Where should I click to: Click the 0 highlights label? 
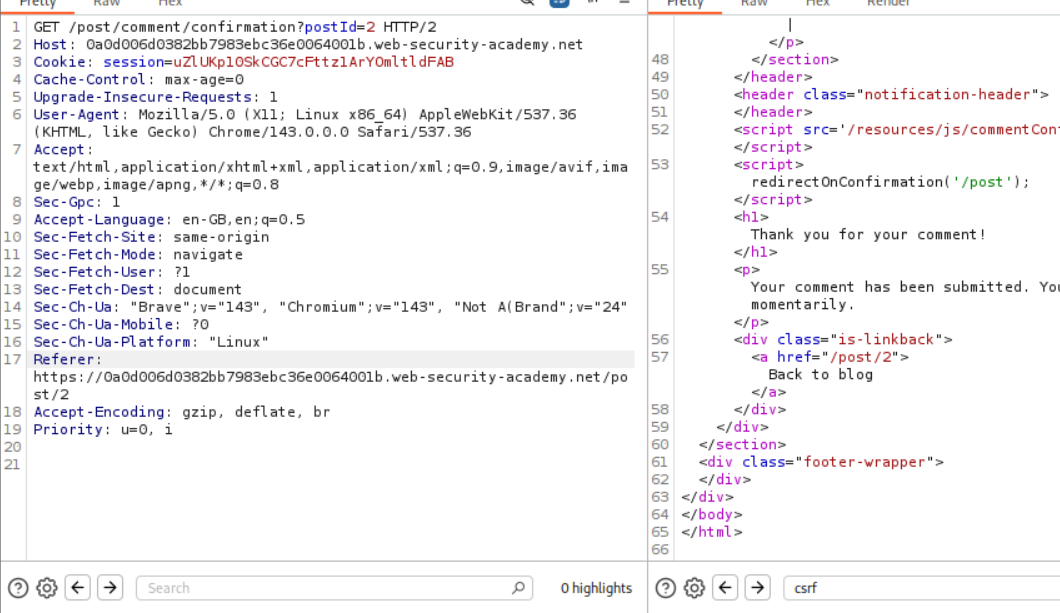[596, 588]
